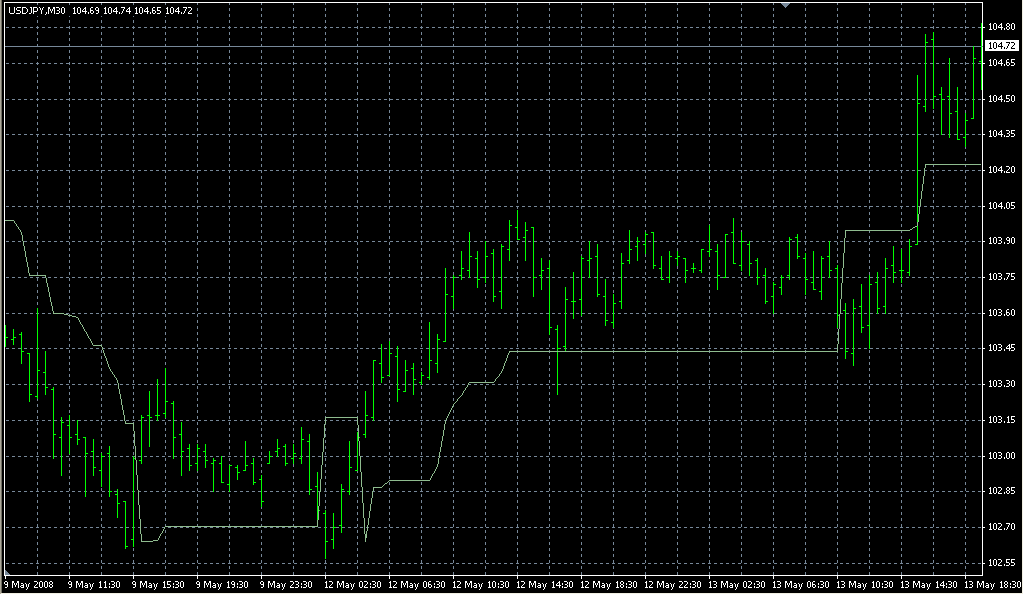1024x594 pixels.
Task: Click the 103.90 price scale label
Action: [1000, 241]
